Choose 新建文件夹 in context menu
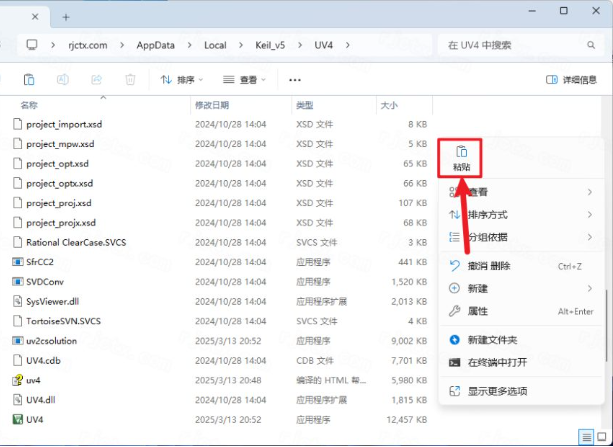The image size is (613, 447). pos(521,339)
